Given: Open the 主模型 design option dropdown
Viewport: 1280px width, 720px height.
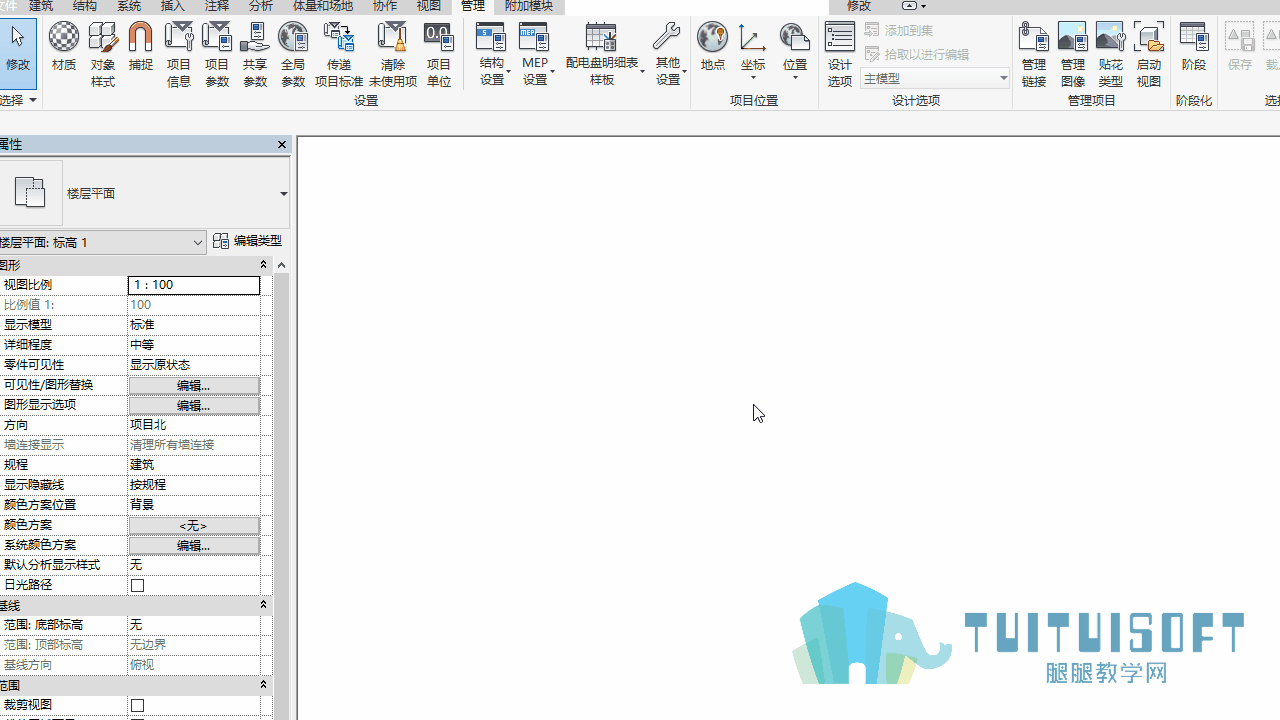Looking at the screenshot, I should coord(935,78).
